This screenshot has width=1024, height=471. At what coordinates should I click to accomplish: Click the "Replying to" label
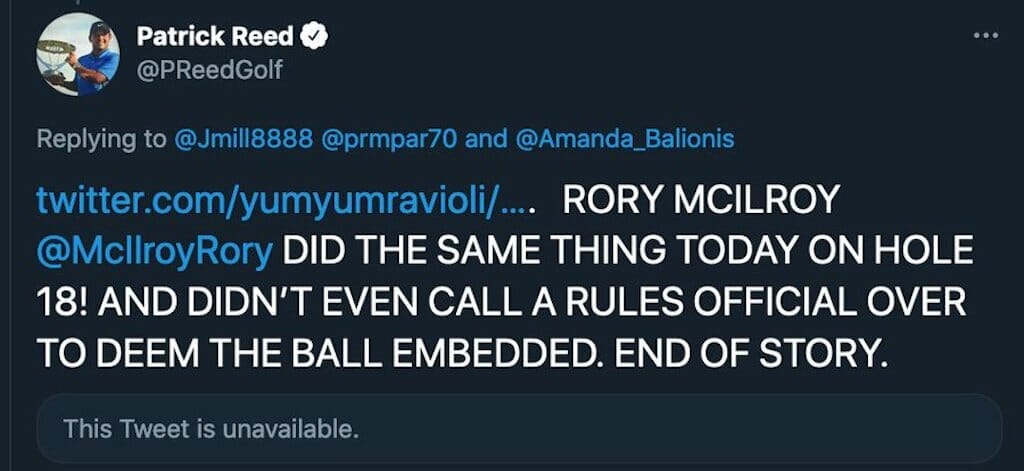coord(102,139)
